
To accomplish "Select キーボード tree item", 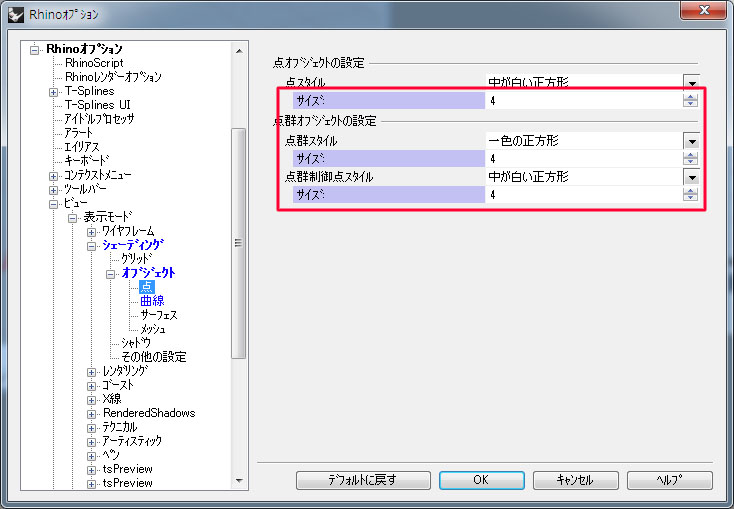I will 87,161.
